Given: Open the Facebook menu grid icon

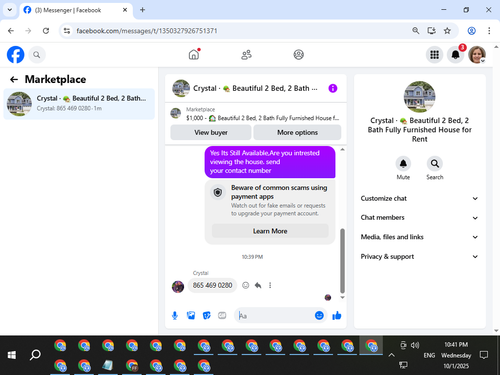Looking at the screenshot, I should coord(434,54).
